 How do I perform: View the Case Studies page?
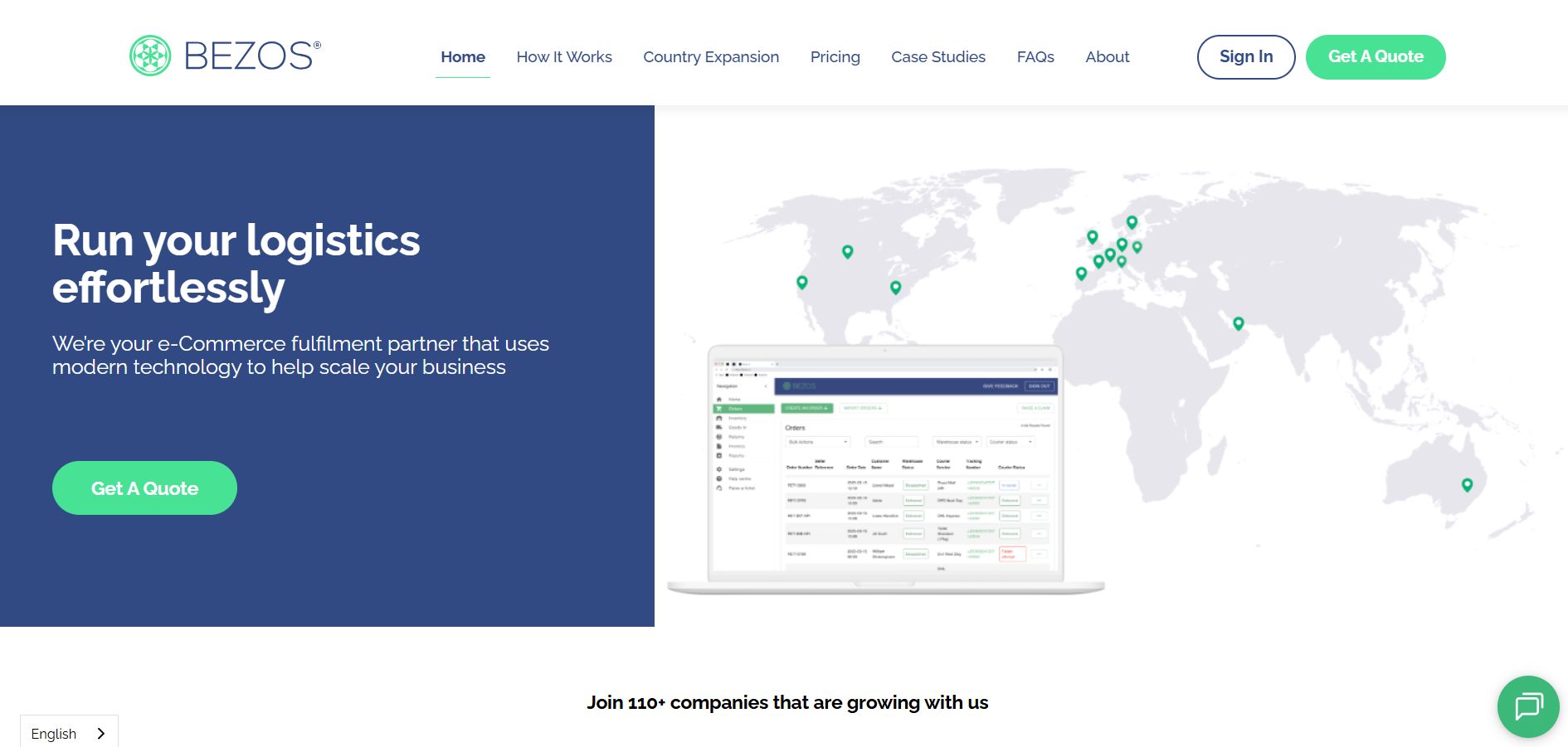pyautogui.click(x=937, y=57)
